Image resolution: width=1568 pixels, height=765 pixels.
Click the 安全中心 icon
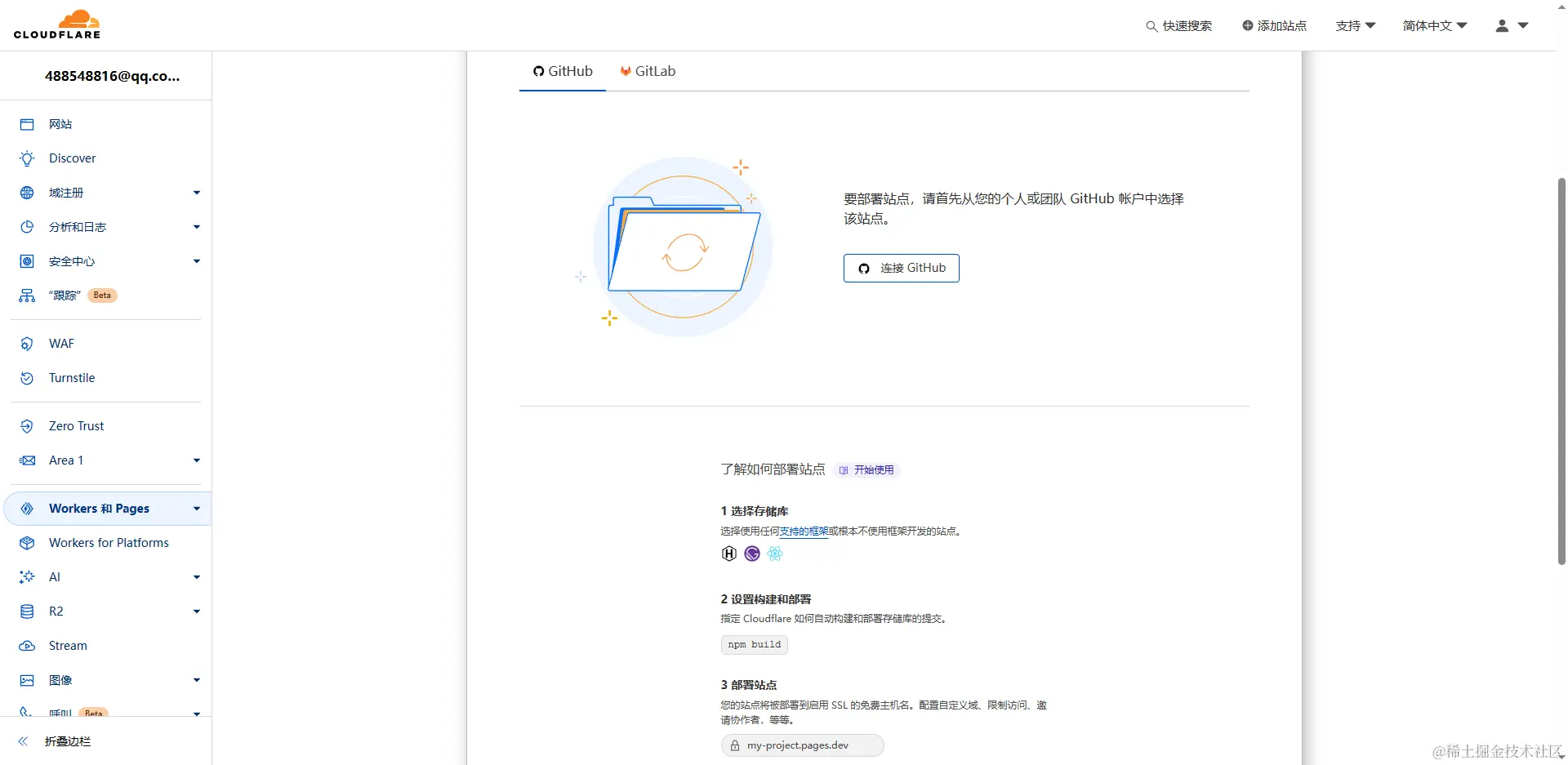click(27, 261)
